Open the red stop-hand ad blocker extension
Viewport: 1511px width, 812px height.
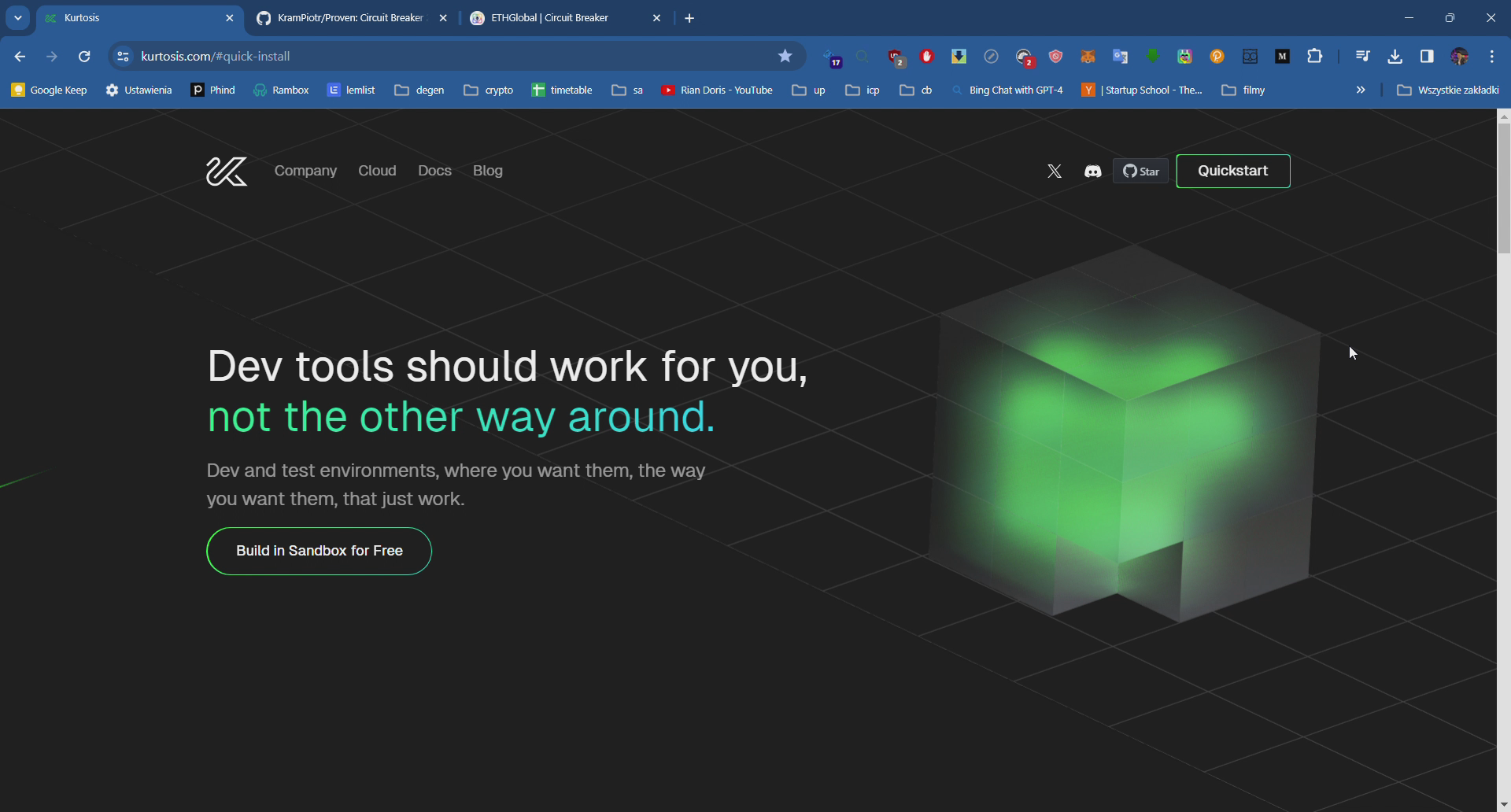(927, 56)
